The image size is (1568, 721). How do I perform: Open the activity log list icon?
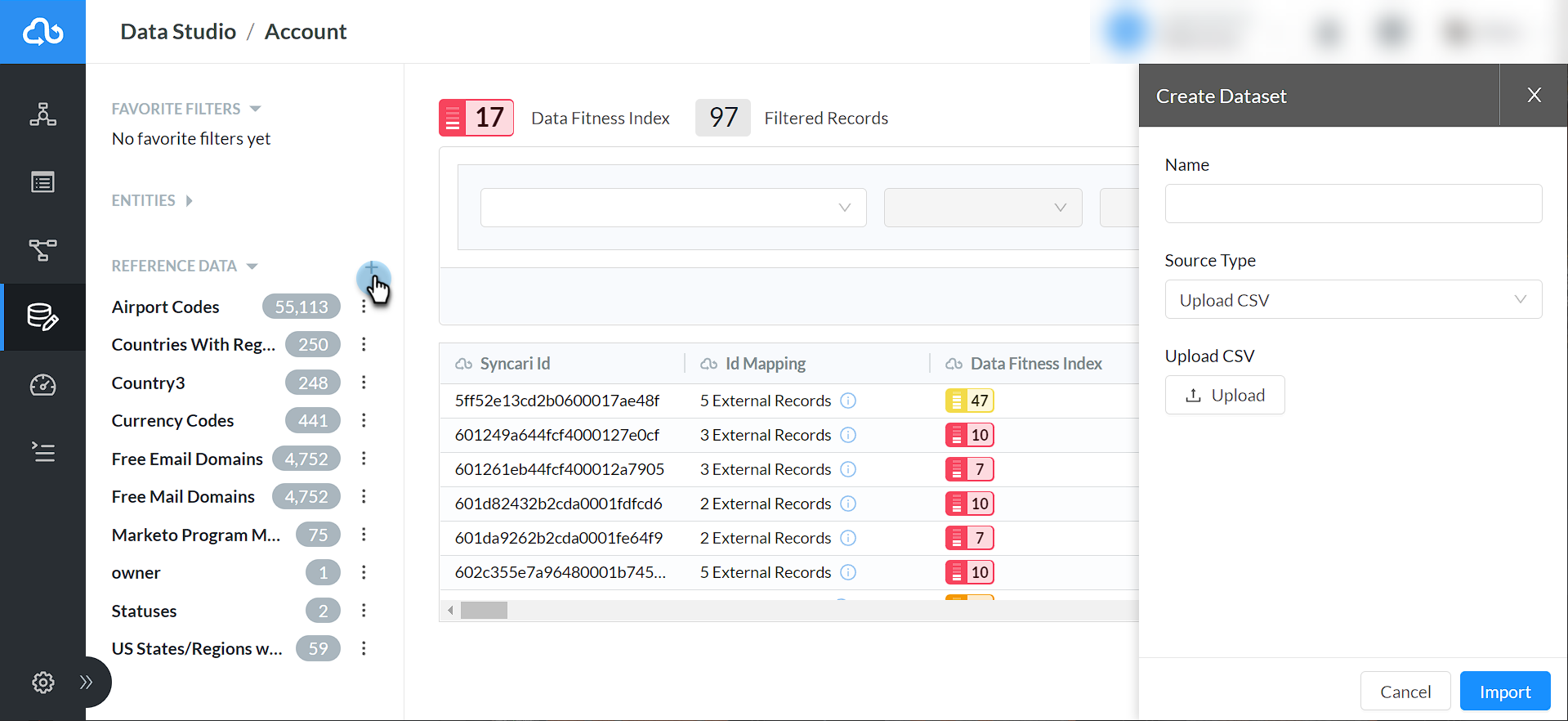coord(42,452)
